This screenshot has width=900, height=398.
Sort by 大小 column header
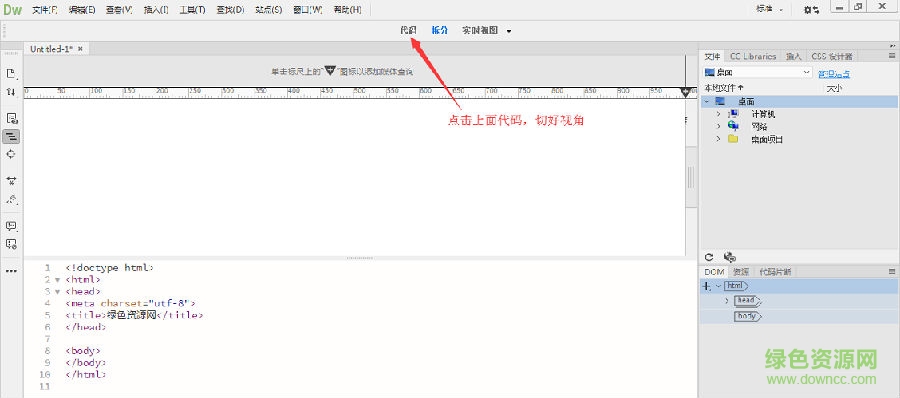coord(834,88)
